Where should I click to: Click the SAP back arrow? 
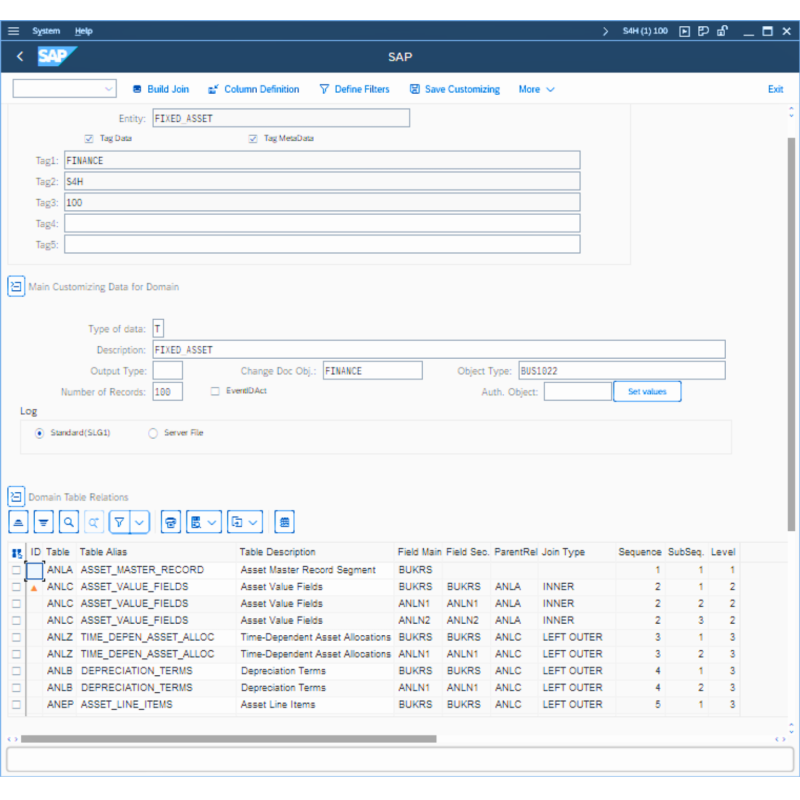click(20, 57)
